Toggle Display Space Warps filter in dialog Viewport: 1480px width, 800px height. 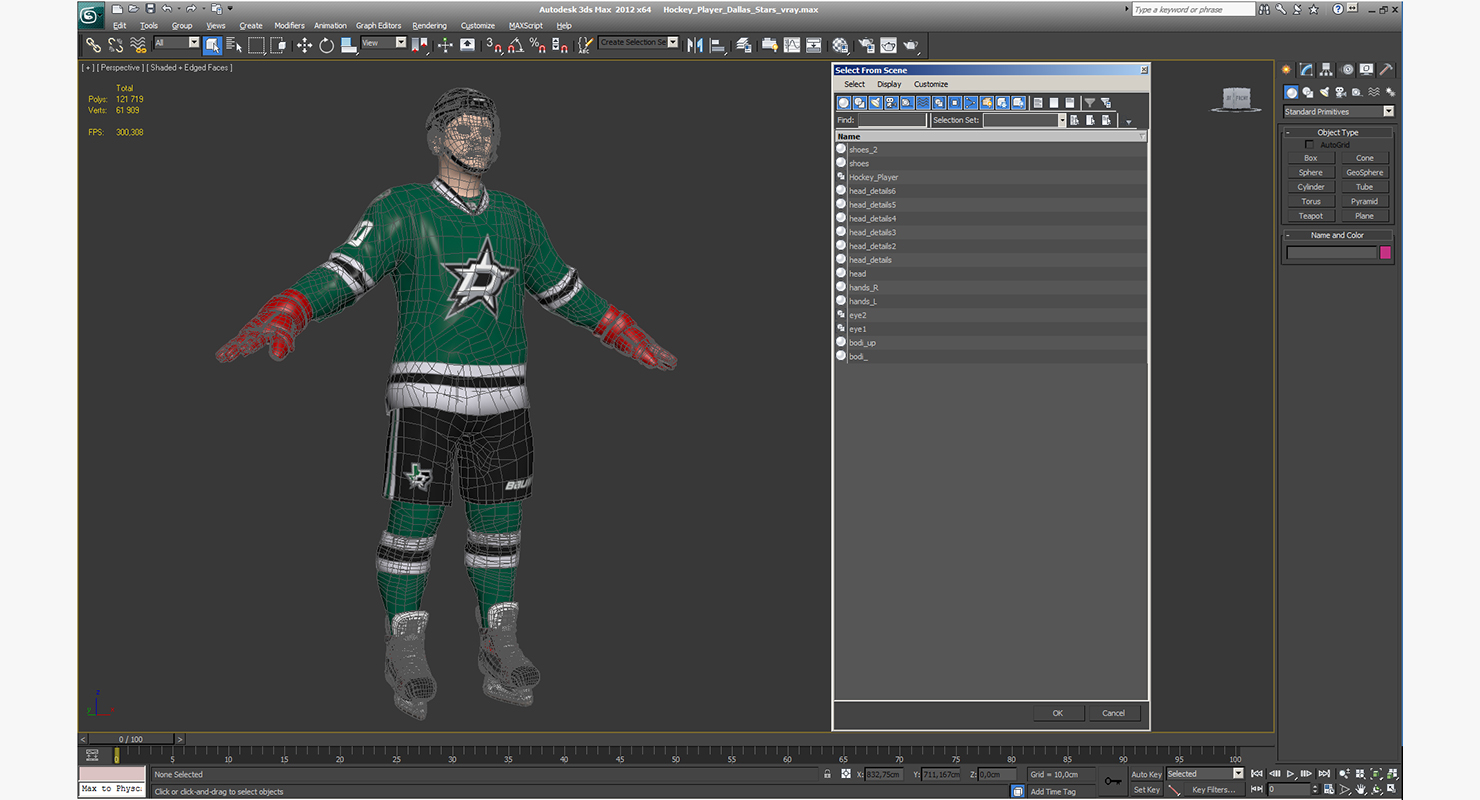coord(923,103)
